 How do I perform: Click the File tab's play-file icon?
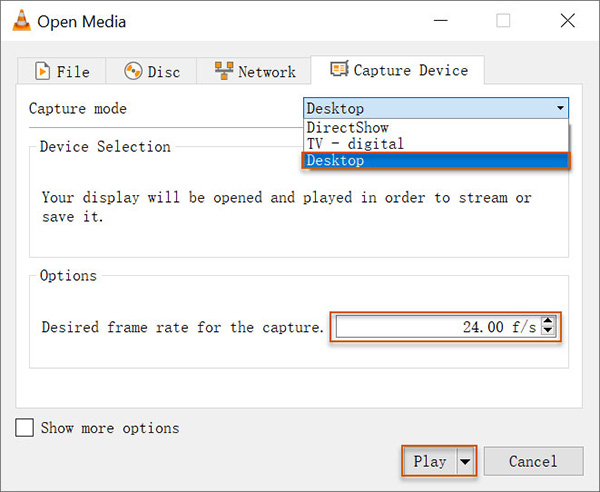click(x=43, y=71)
